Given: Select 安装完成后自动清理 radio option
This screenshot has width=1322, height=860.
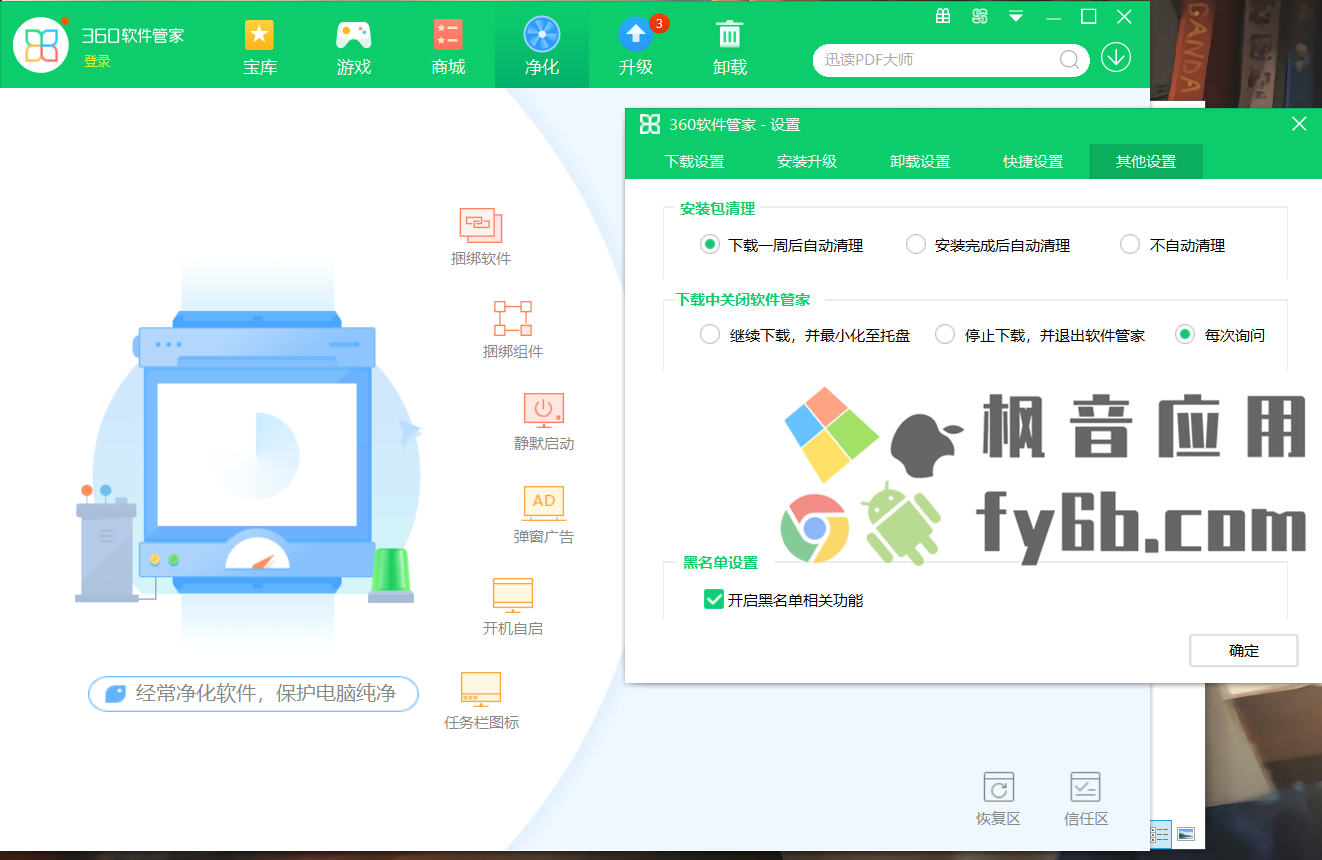Looking at the screenshot, I should 916,245.
